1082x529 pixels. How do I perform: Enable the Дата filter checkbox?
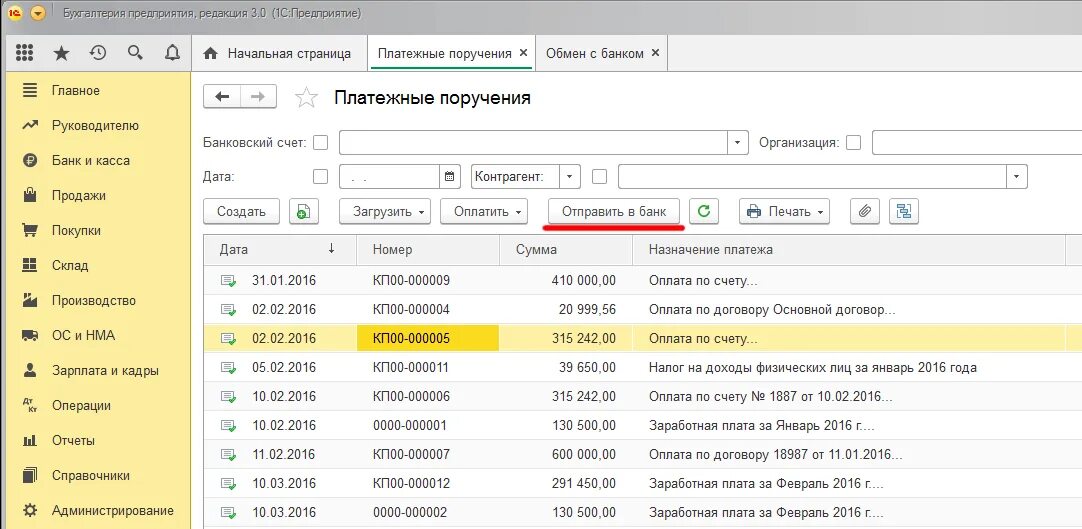pos(321,177)
